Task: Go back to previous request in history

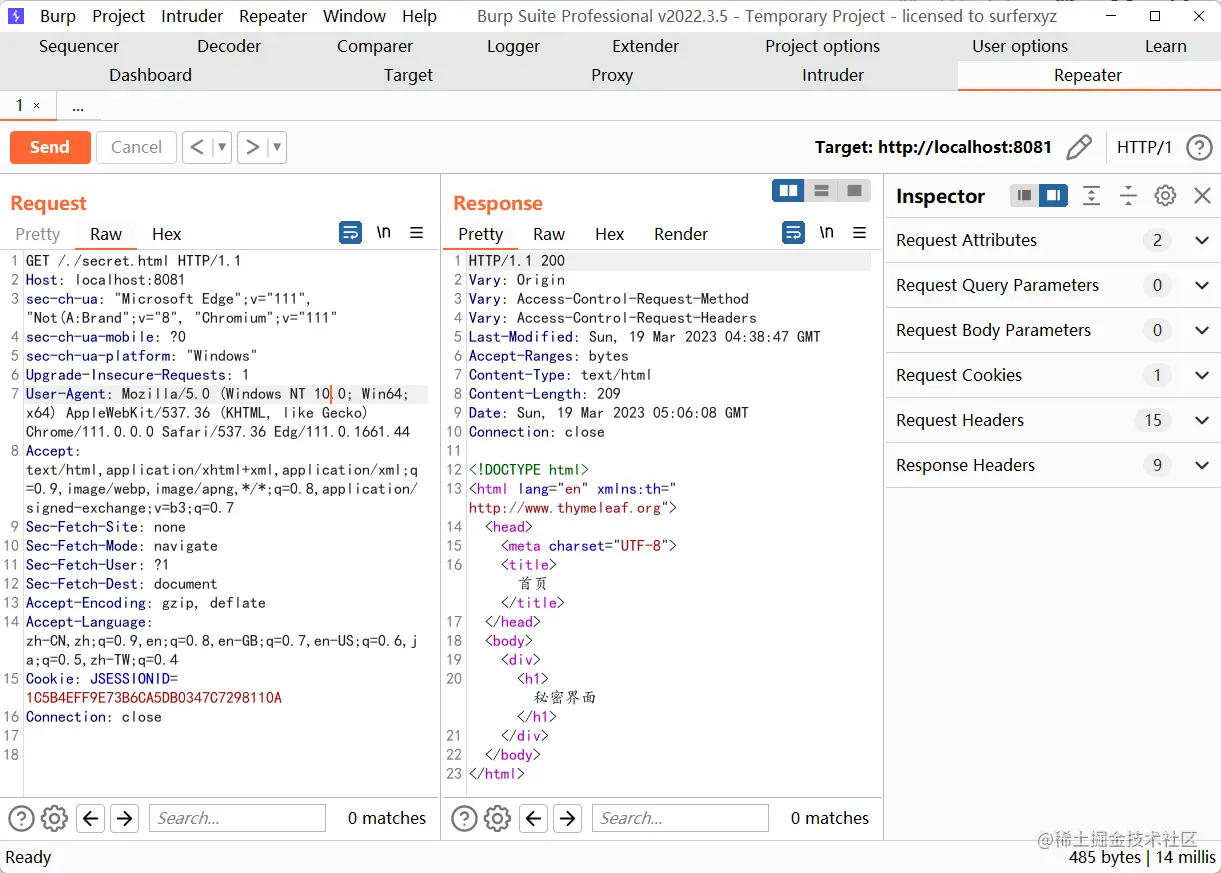Action: (x=197, y=147)
